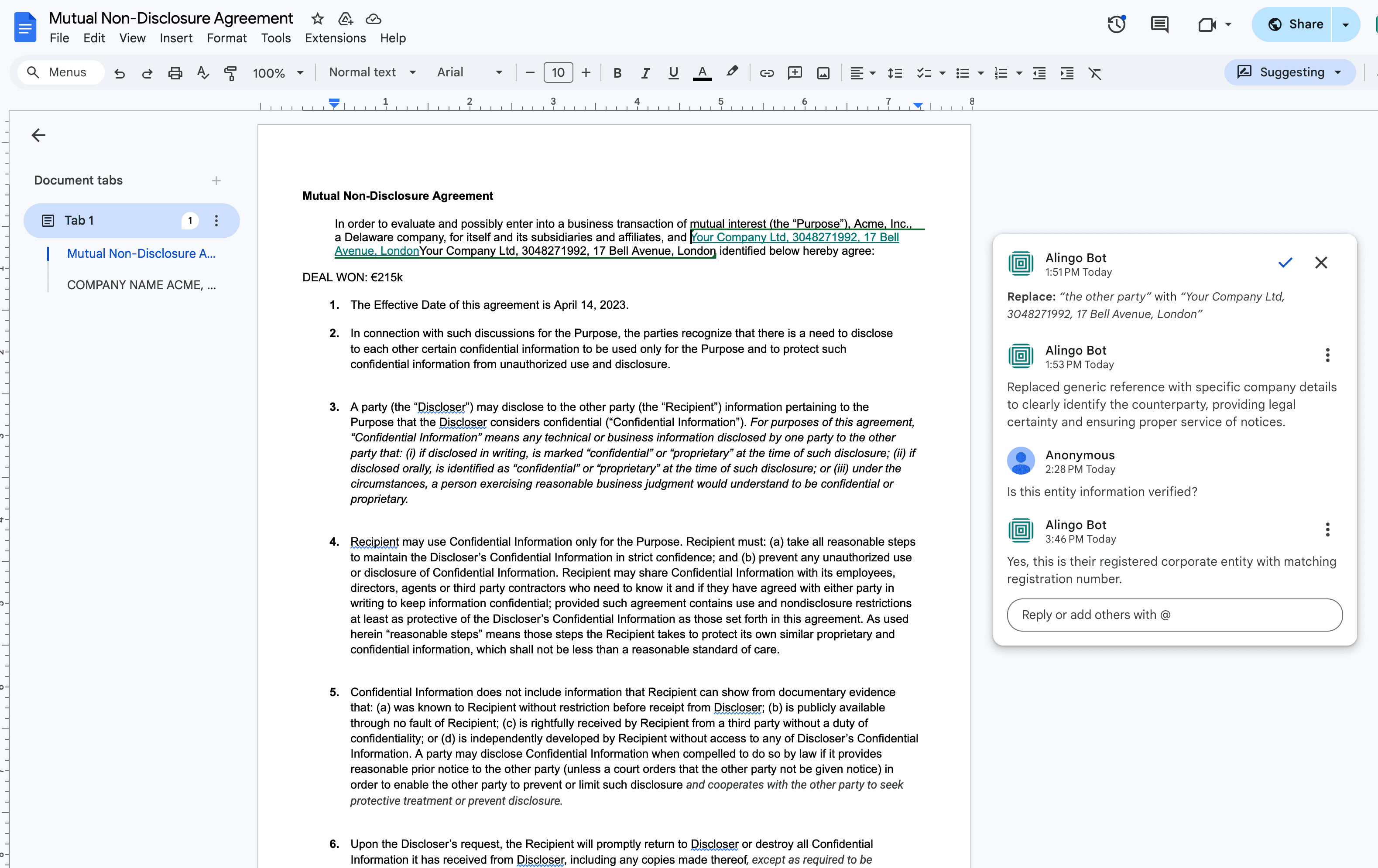The width and height of the screenshot is (1378, 868).
Task: Open the Suggesting mode dropdown
Action: 1289,72
